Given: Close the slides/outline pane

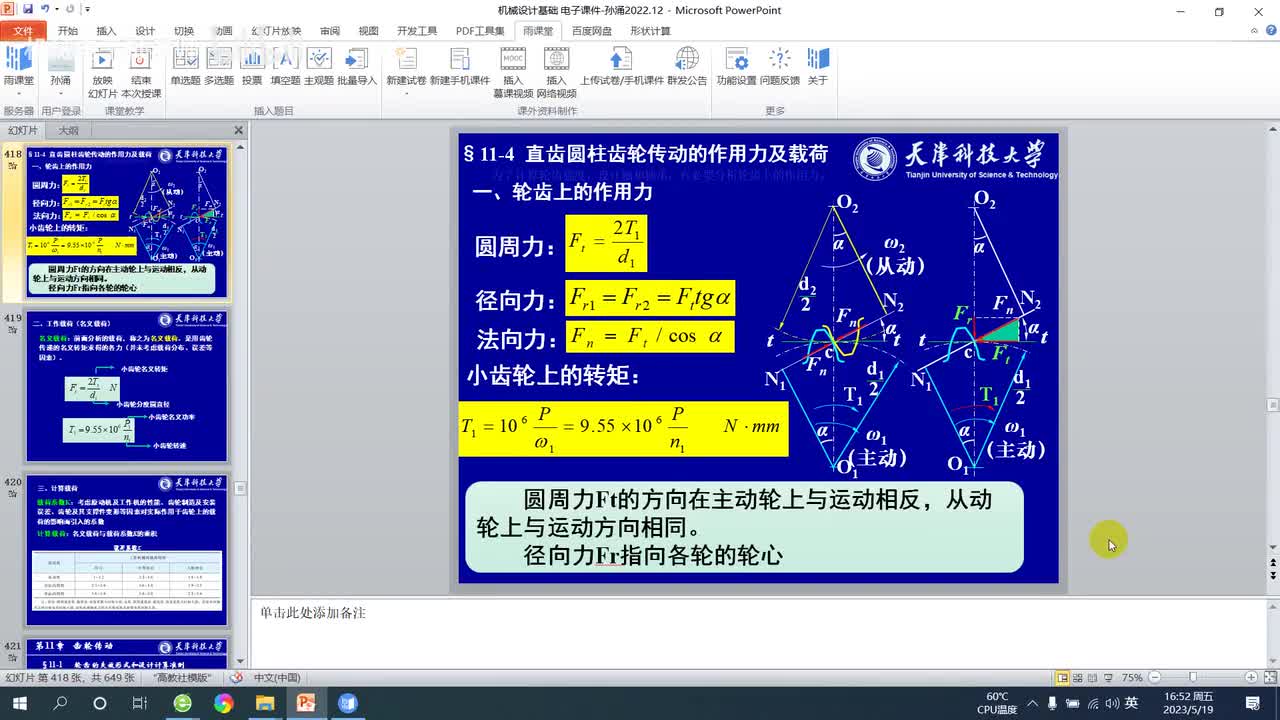Looking at the screenshot, I should coord(239,130).
